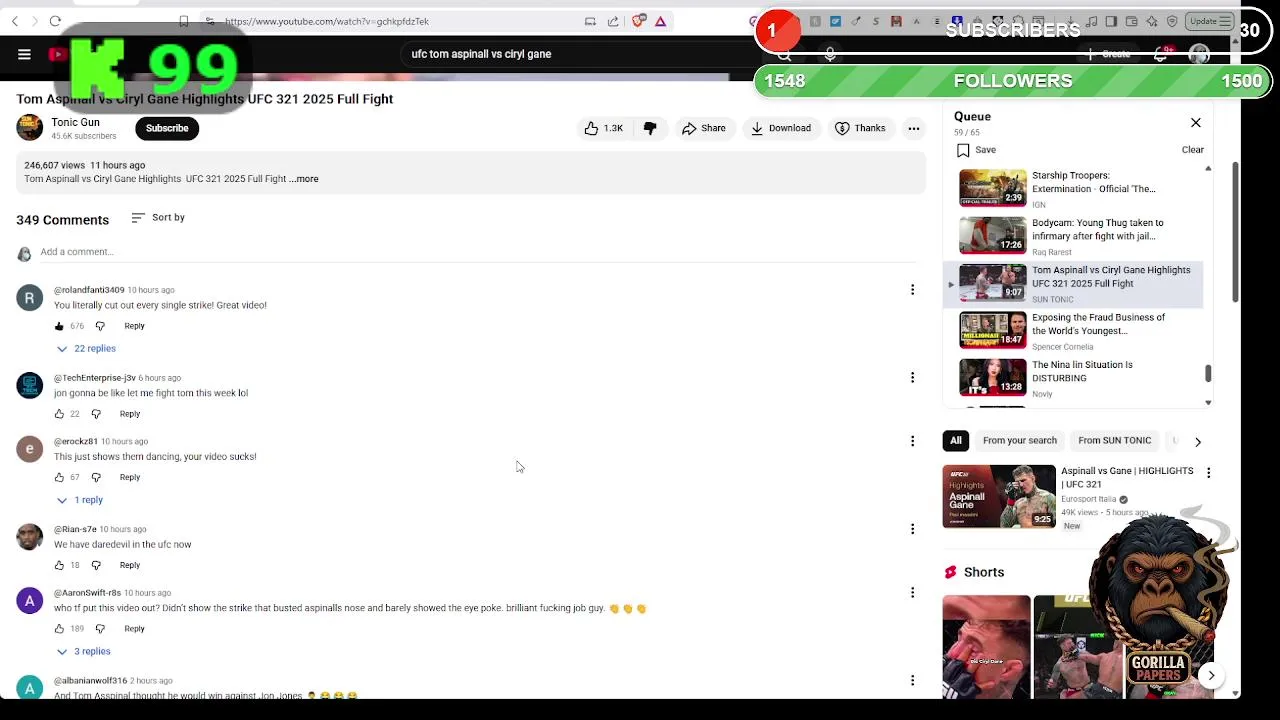Click the bookmark icon beside the address bar
Screen dimensions: 1280x720
pos(184,21)
